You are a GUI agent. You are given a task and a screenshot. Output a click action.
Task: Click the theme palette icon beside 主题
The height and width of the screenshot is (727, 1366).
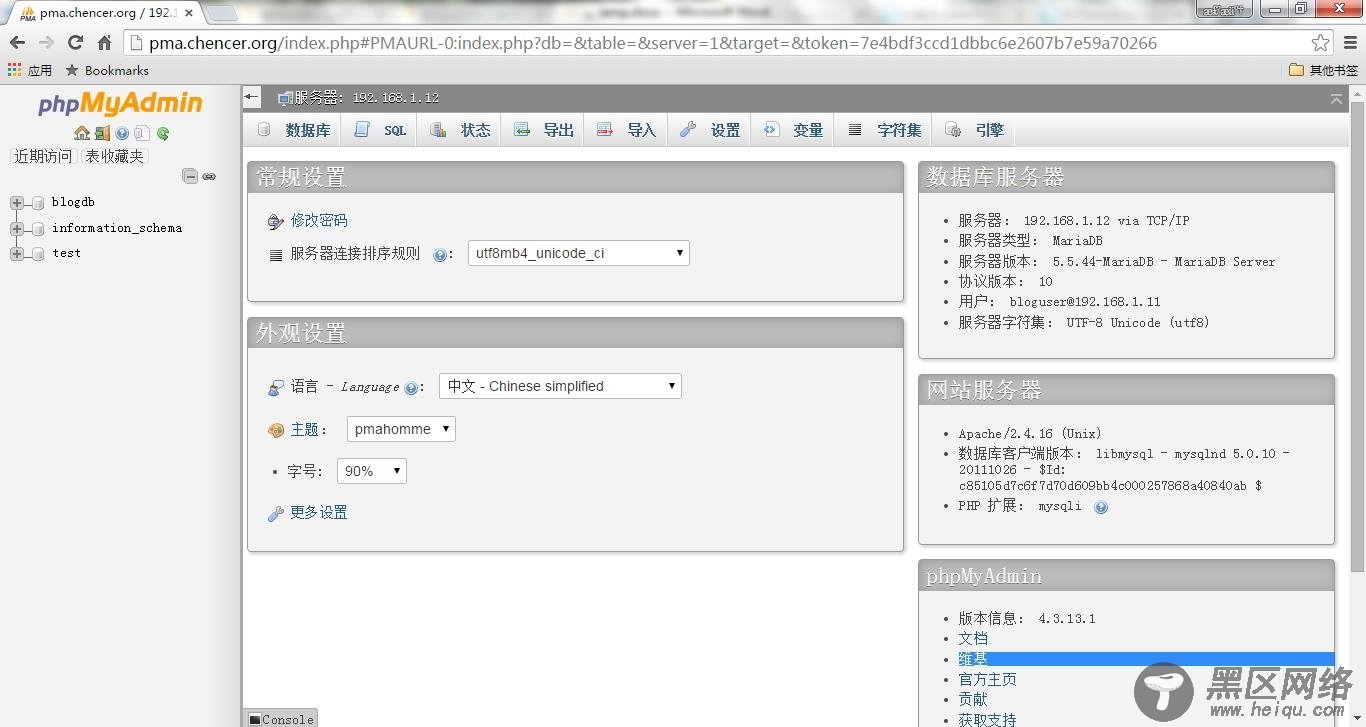(x=276, y=430)
